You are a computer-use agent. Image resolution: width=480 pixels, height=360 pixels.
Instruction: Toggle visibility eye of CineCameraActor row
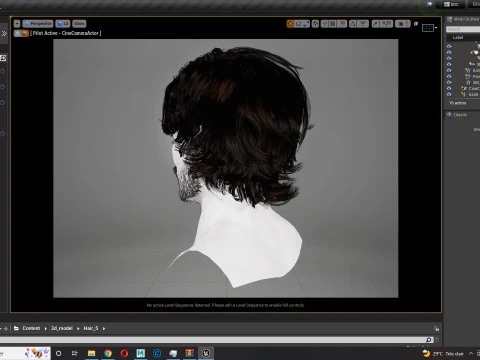click(x=449, y=88)
